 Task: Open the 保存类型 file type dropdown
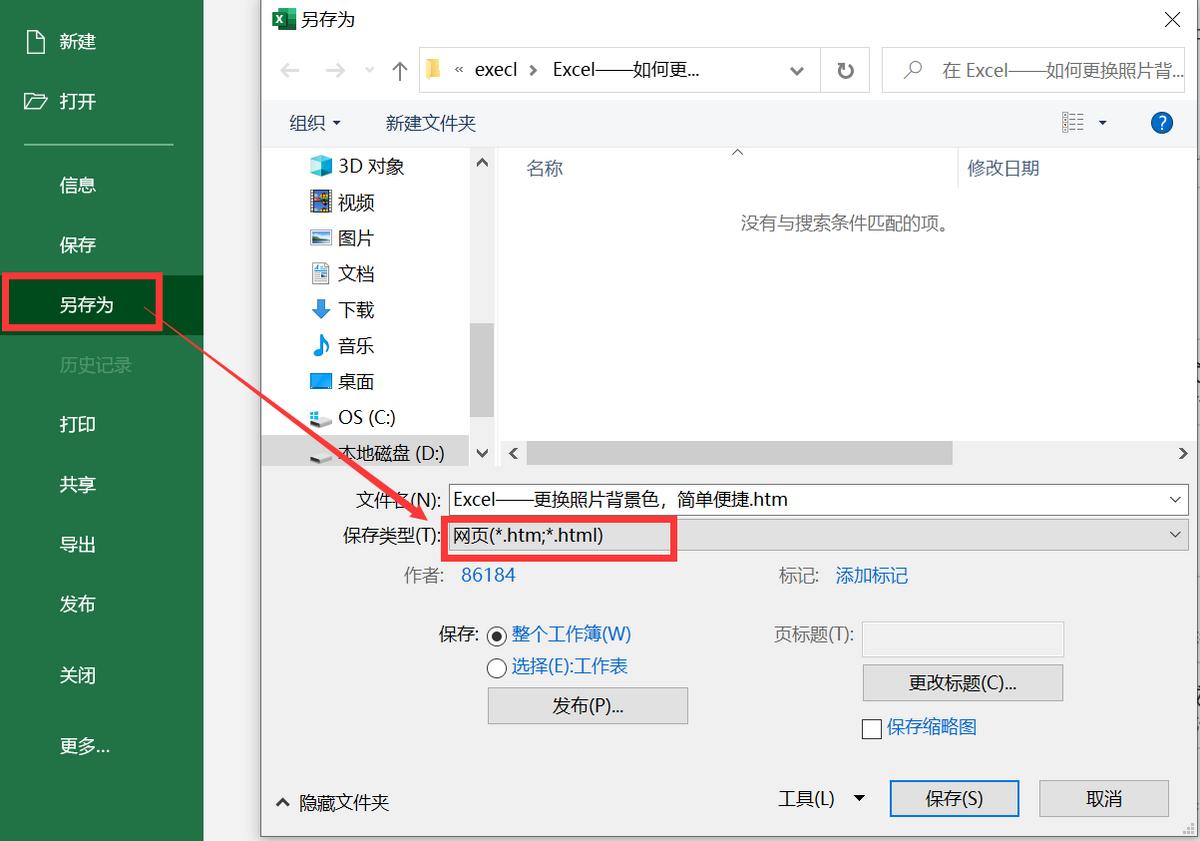[1176, 536]
